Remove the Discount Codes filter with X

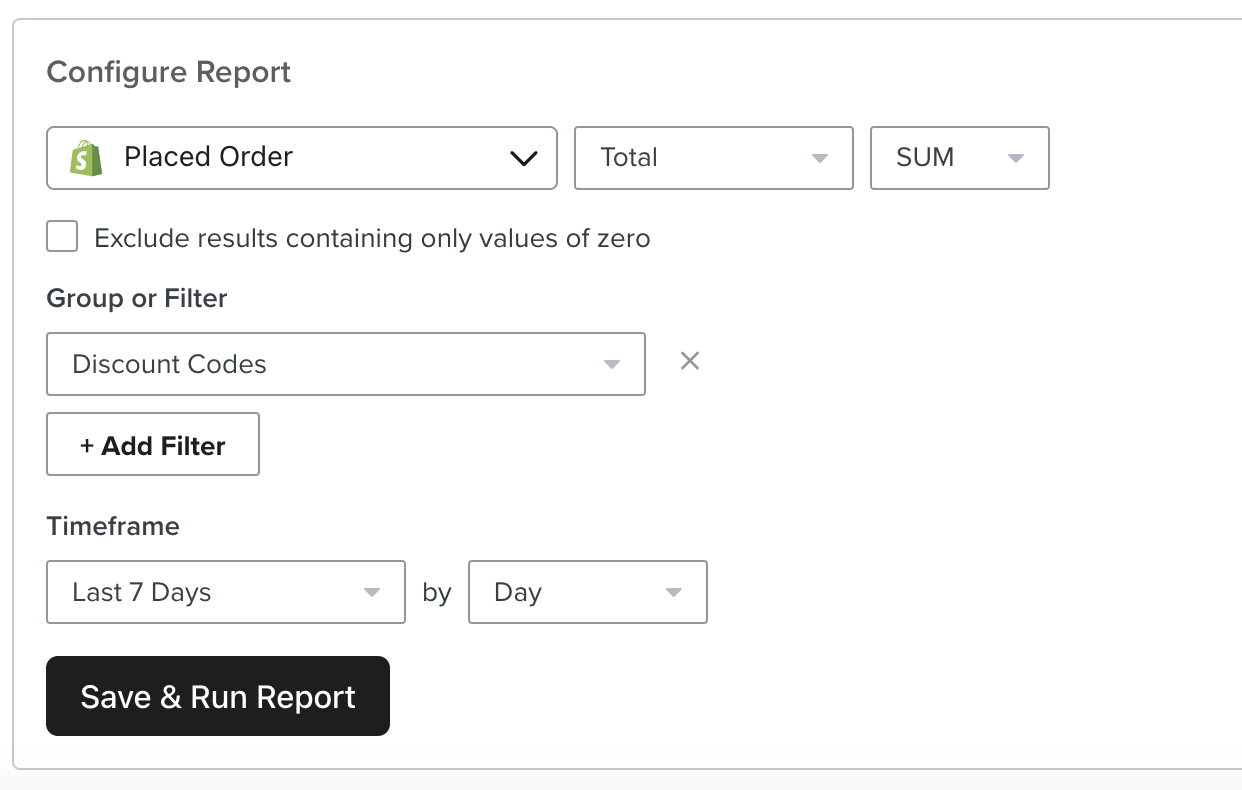690,361
